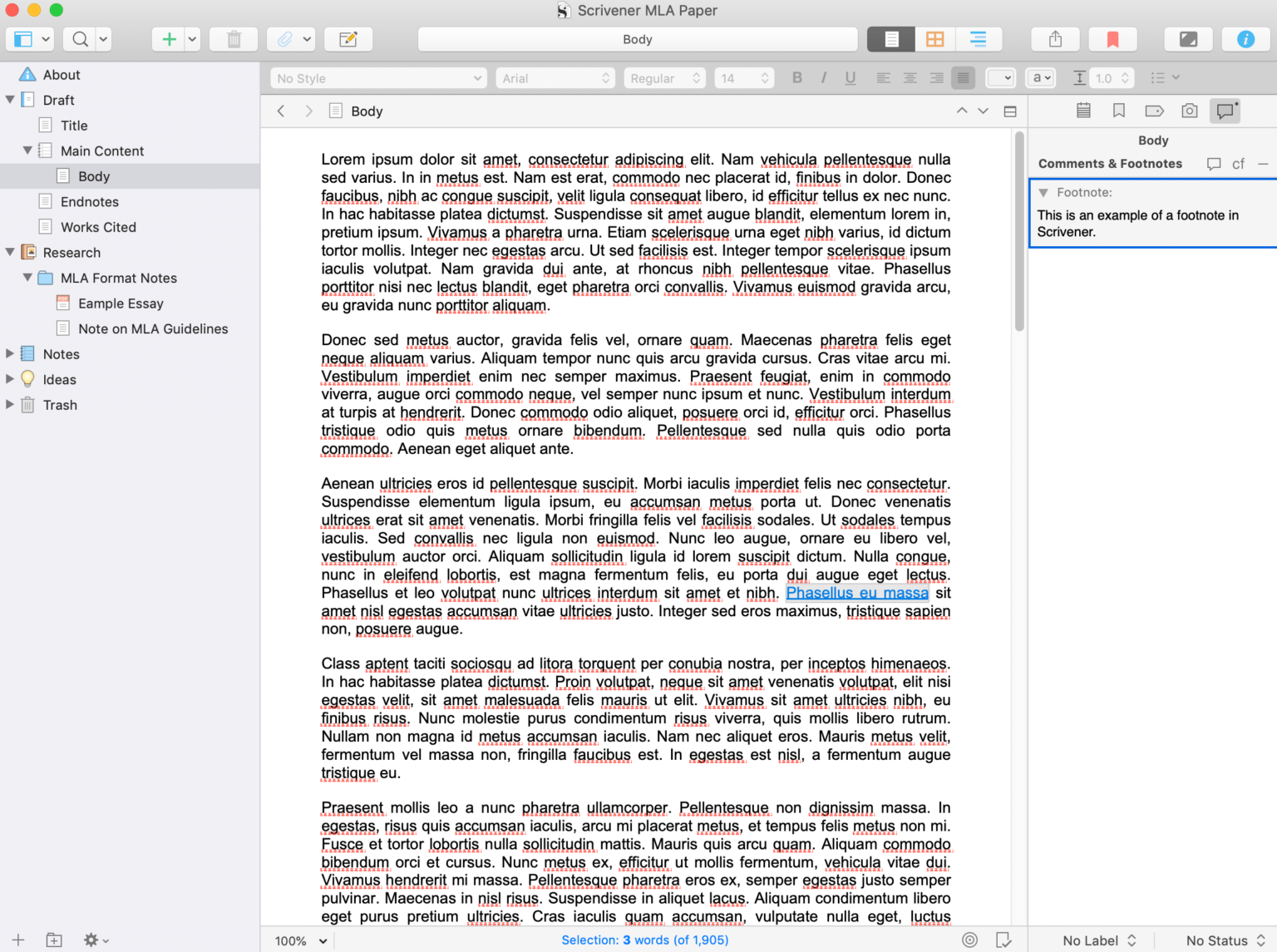The width and height of the screenshot is (1277, 952).
Task: Toggle italic formatting in the format bar
Action: 823,77
